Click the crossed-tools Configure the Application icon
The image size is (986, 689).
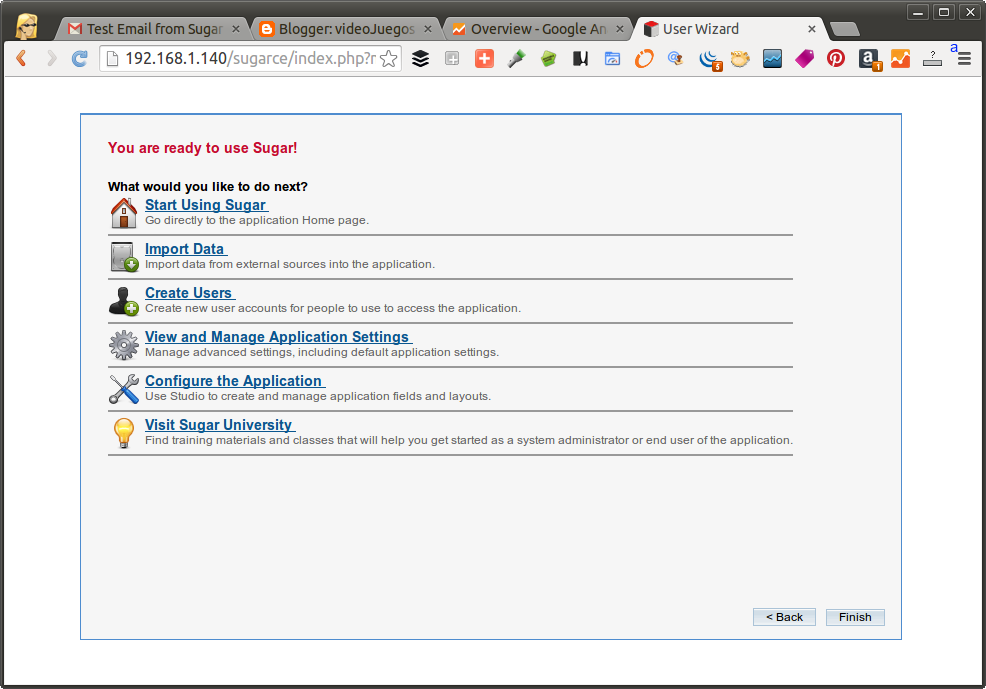pyautogui.click(x=122, y=388)
